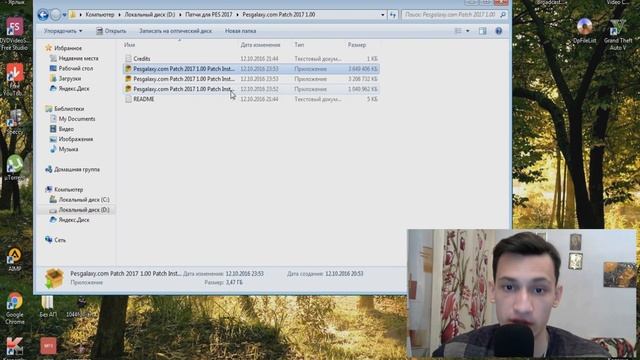Image resolution: width=640 pixels, height=360 pixels.
Task: Select Компьютер in the address breadcrumb
Action: coord(100,15)
